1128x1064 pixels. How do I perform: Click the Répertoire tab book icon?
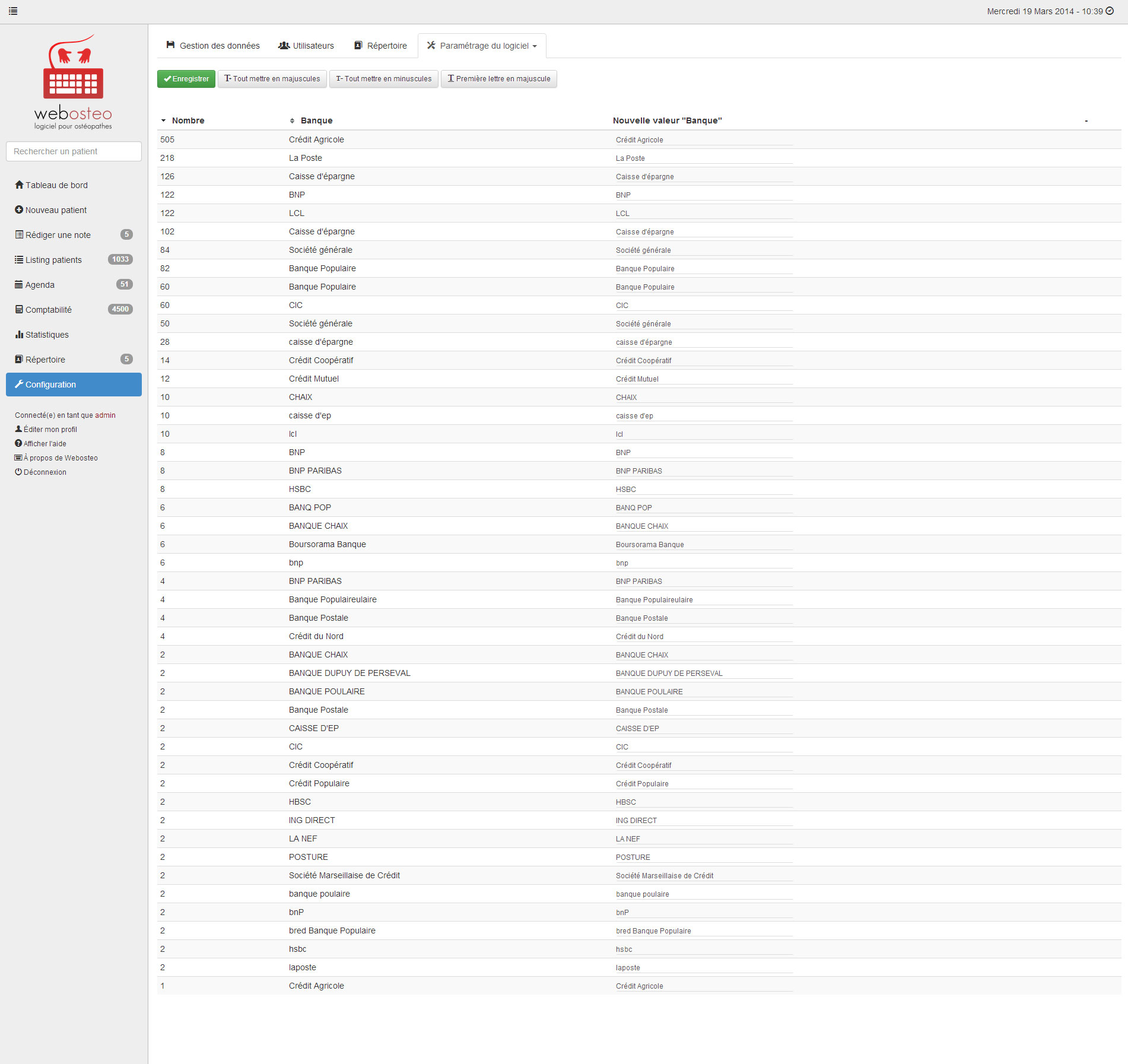[x=358, y=46]
